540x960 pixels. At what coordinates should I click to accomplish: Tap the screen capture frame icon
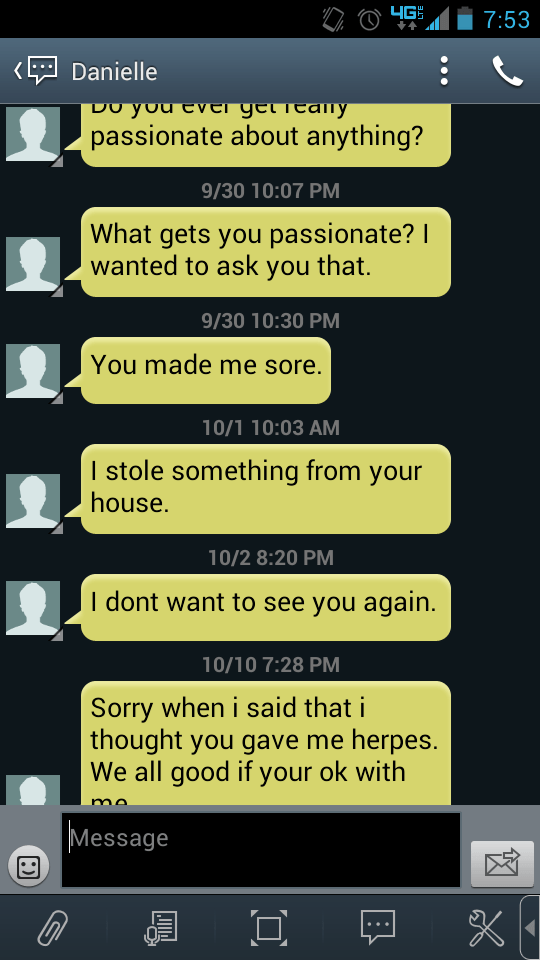click(x=269, y=928)
